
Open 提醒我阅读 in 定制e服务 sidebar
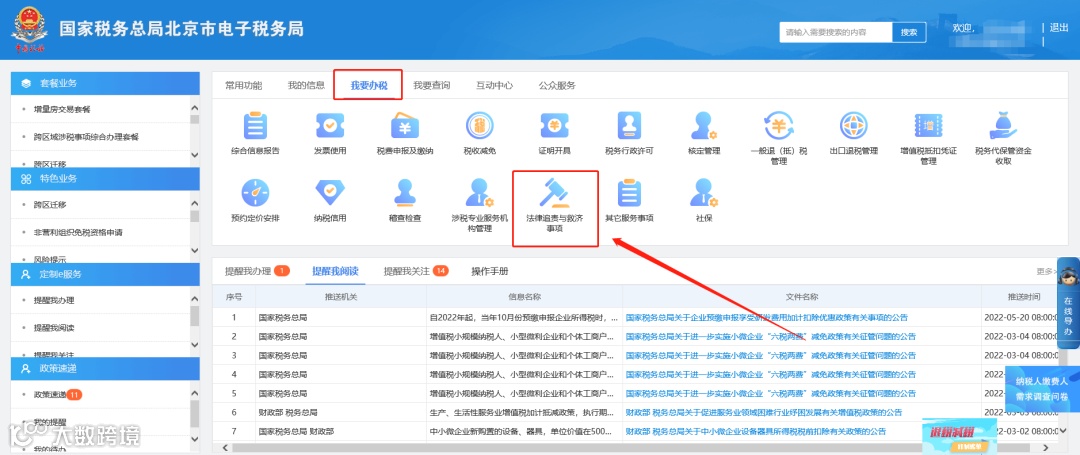pyautogui.click(x=54, y=328)
